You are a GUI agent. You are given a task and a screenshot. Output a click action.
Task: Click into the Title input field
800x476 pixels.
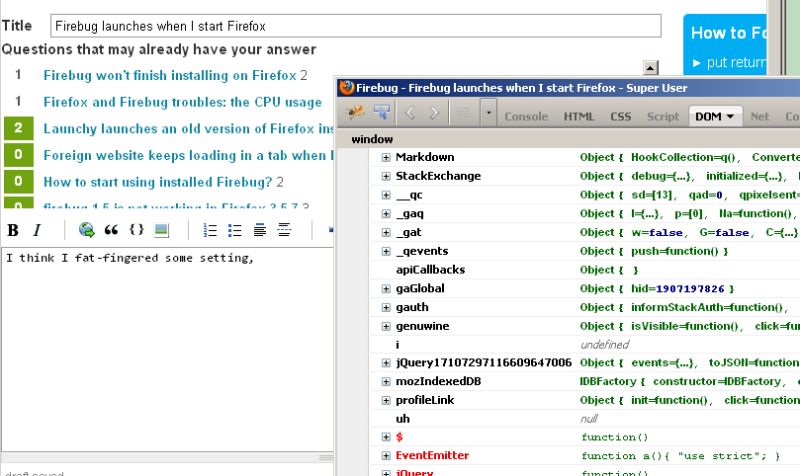click(356, 26)
